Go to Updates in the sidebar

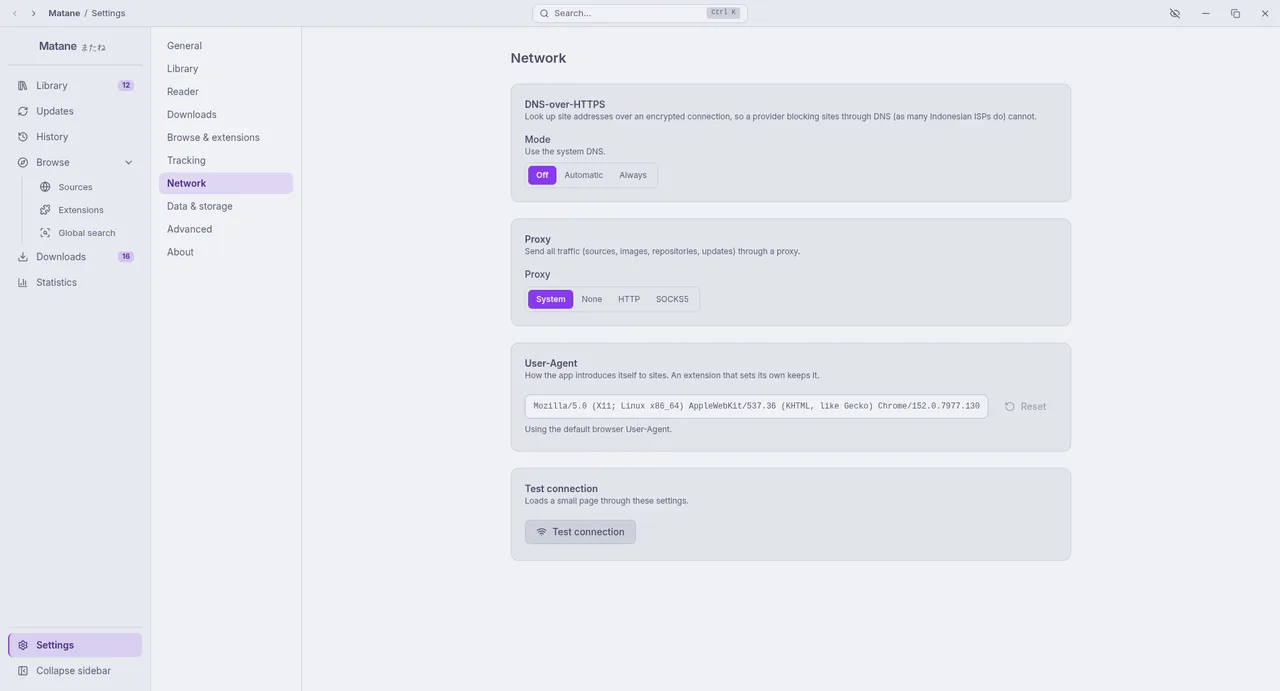pos(75,111)
